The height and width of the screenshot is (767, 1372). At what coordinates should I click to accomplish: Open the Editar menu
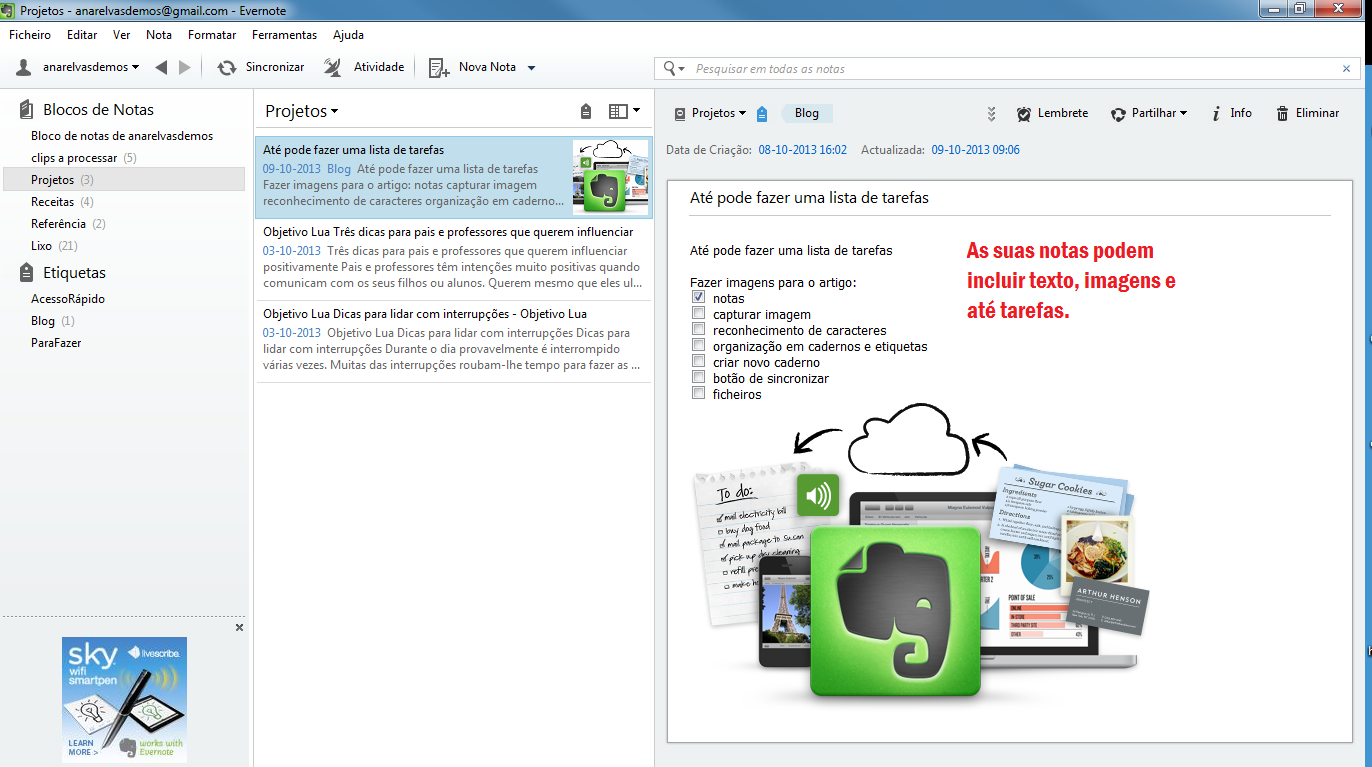pyautogui.click(x=82, y=35)
